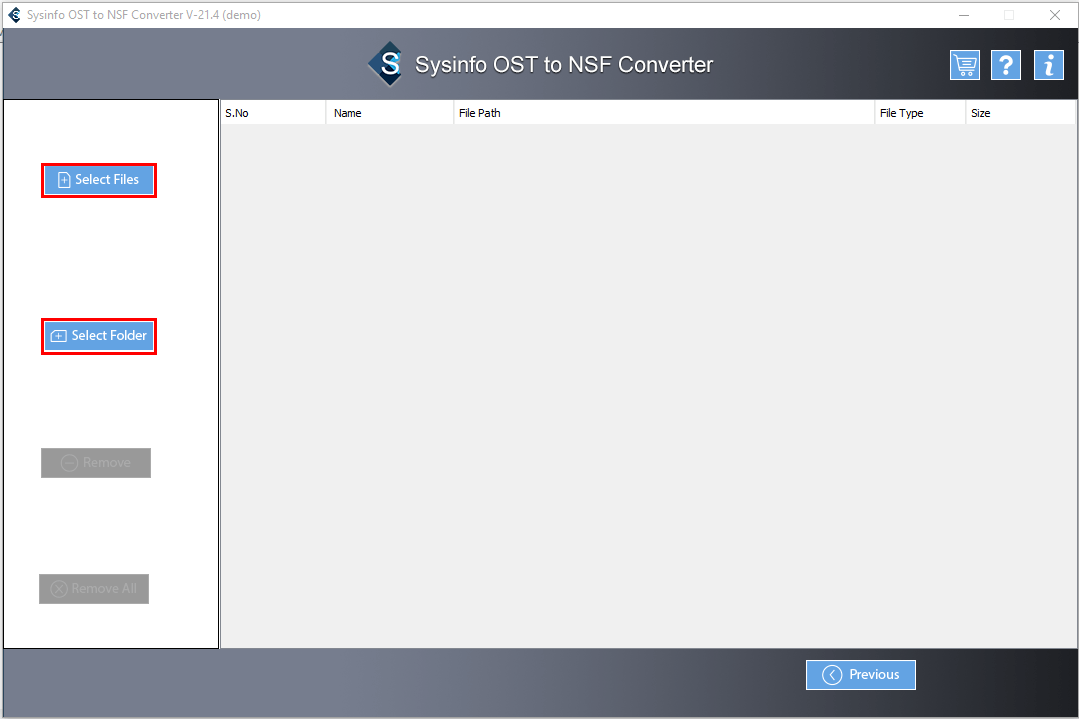Close the Sysinfo converter window

click(1054, 14)
